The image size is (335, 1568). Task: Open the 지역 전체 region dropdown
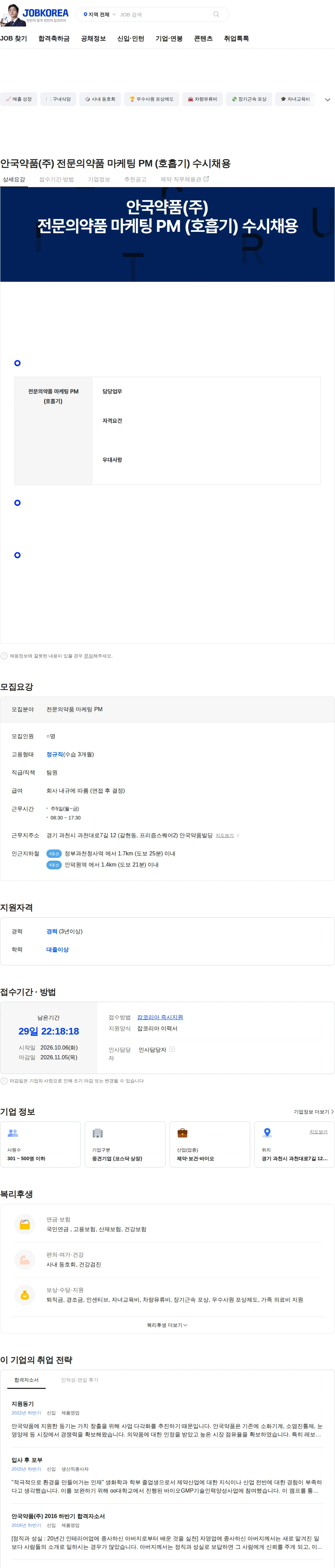[x=99, y=15]
